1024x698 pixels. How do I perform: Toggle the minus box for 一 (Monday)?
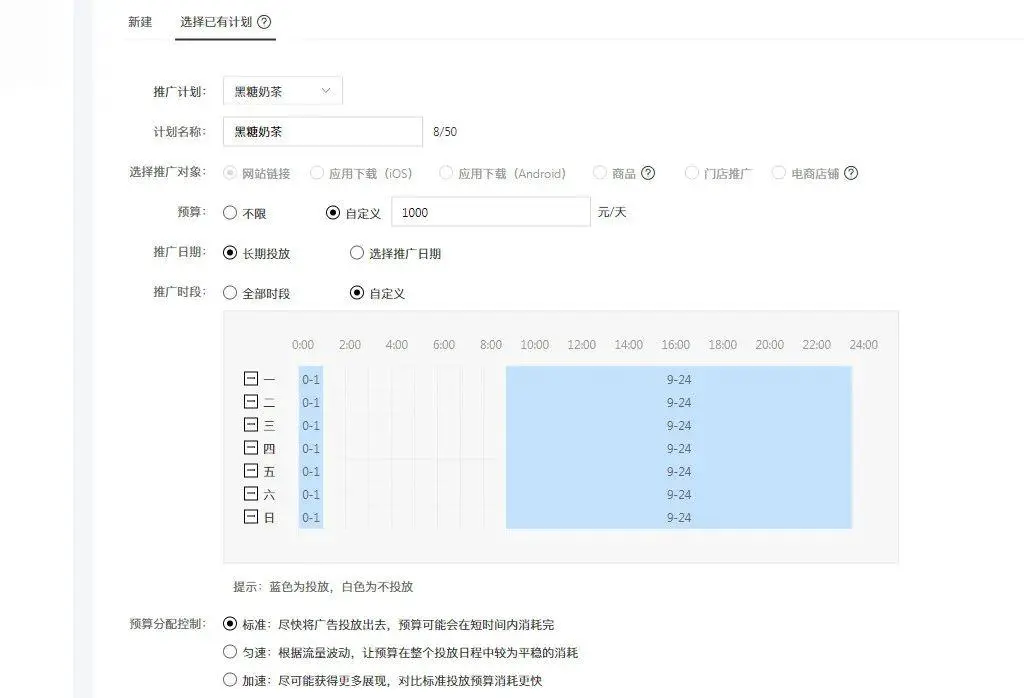[251, 379]
